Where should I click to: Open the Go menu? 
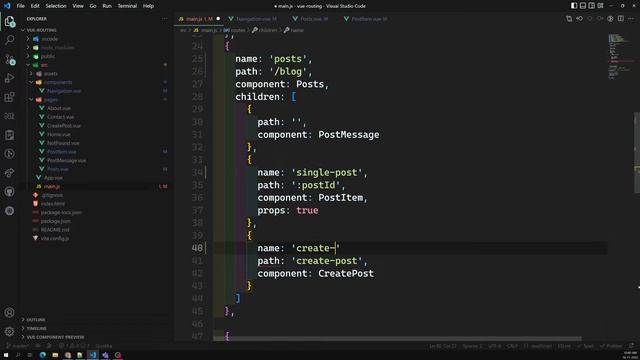pyautogui.click(x=93, y=6)
